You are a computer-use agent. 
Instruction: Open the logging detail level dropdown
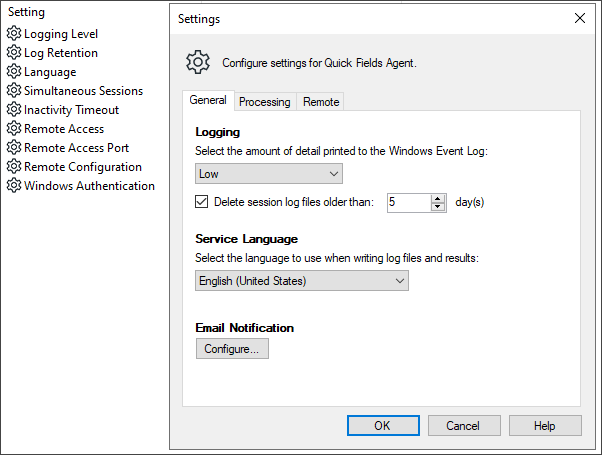point(269,174)
